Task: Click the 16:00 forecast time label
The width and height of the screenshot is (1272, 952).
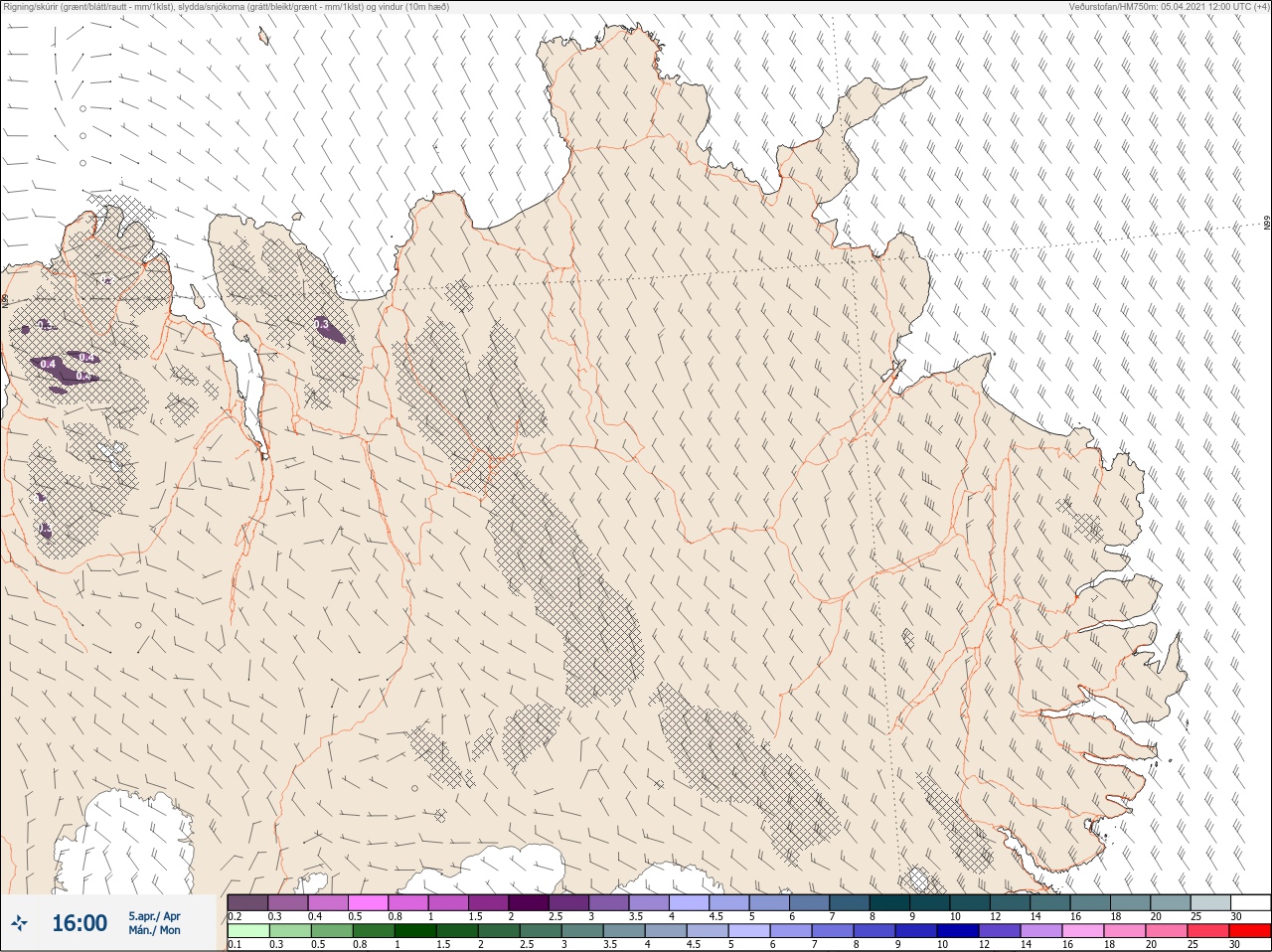Action: 79,923
